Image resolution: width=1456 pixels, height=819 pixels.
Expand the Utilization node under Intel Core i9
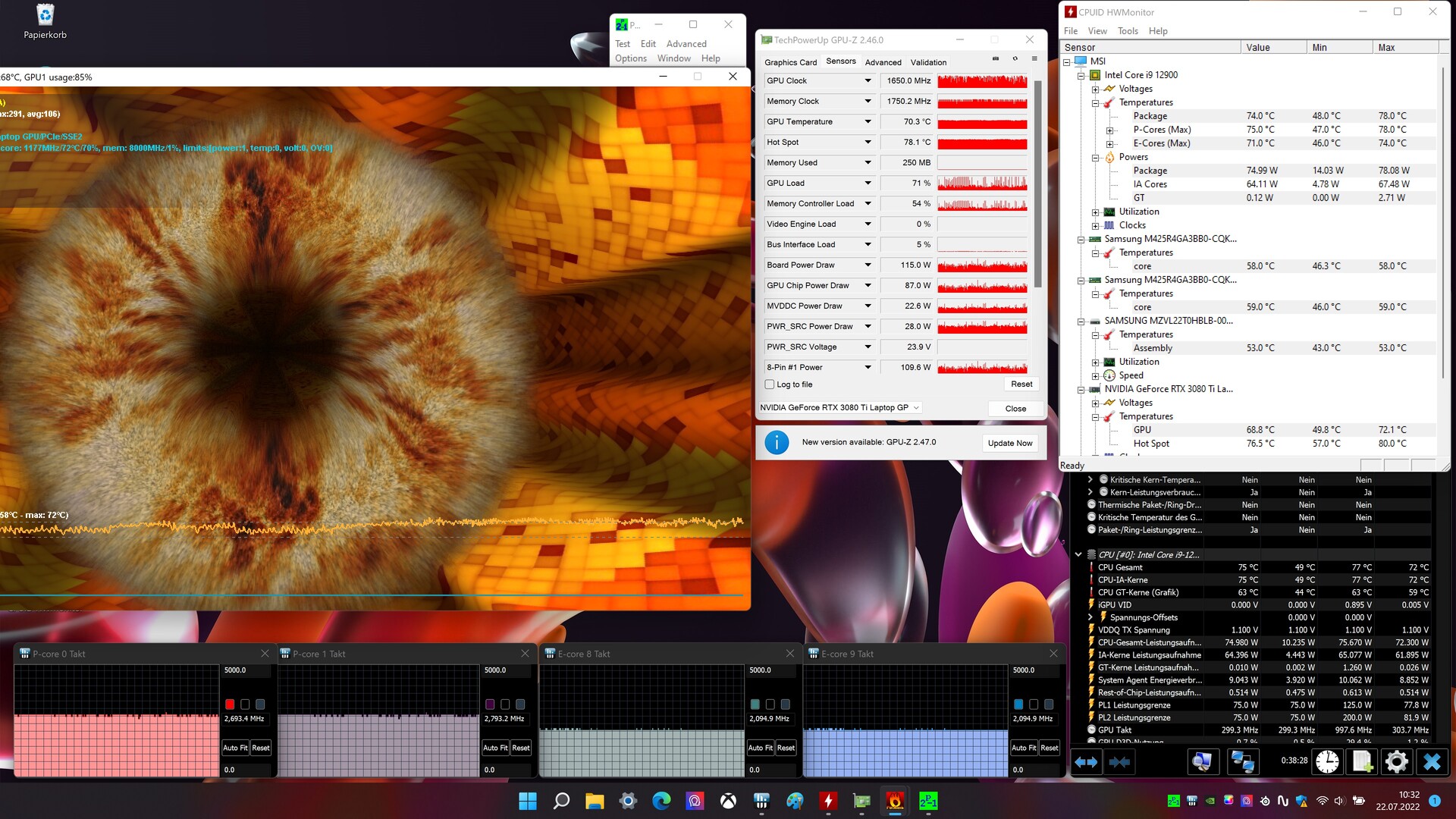tap(1095, 212)
